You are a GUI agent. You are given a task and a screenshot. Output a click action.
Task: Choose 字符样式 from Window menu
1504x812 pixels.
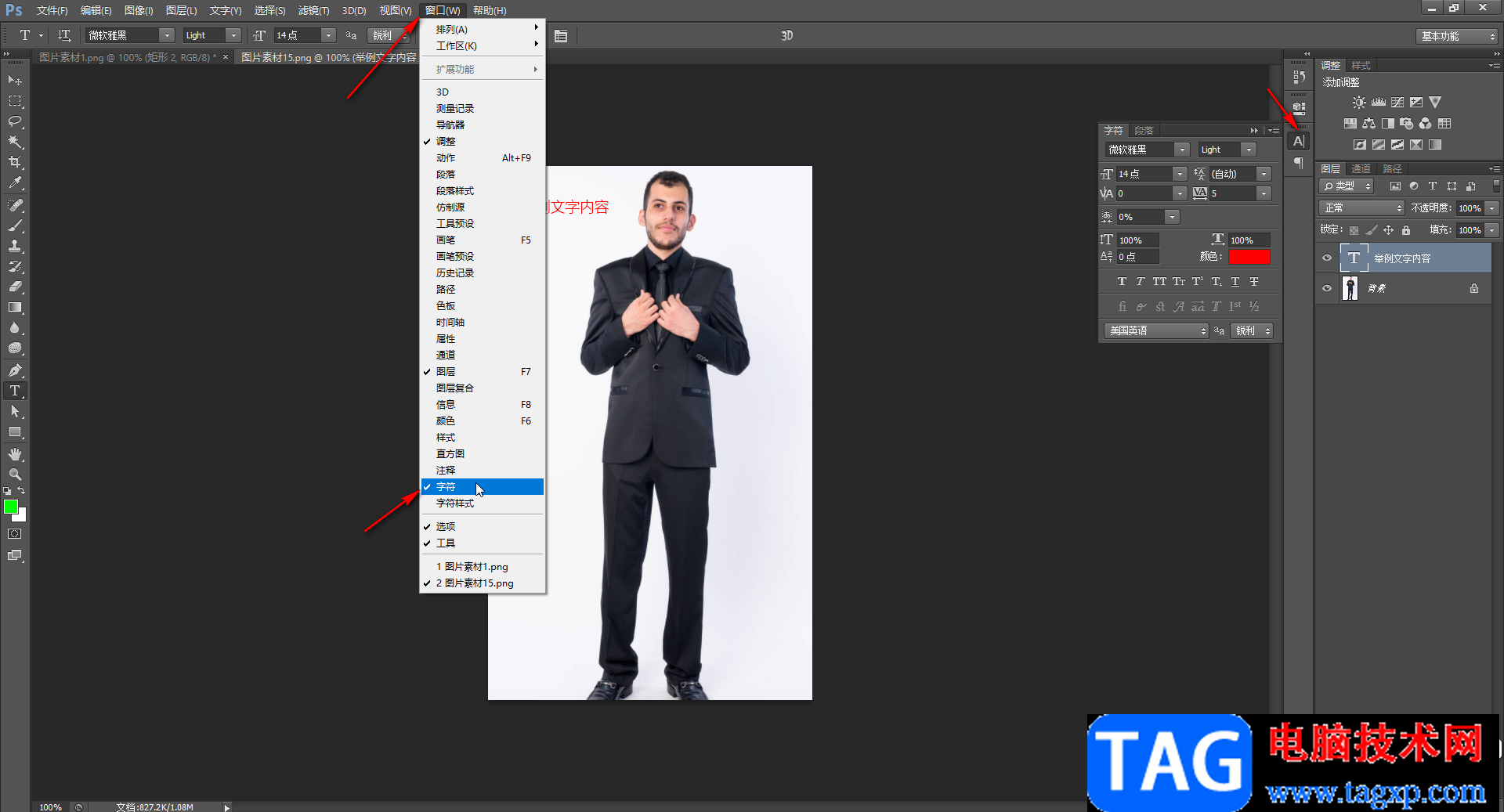(483, 503)
